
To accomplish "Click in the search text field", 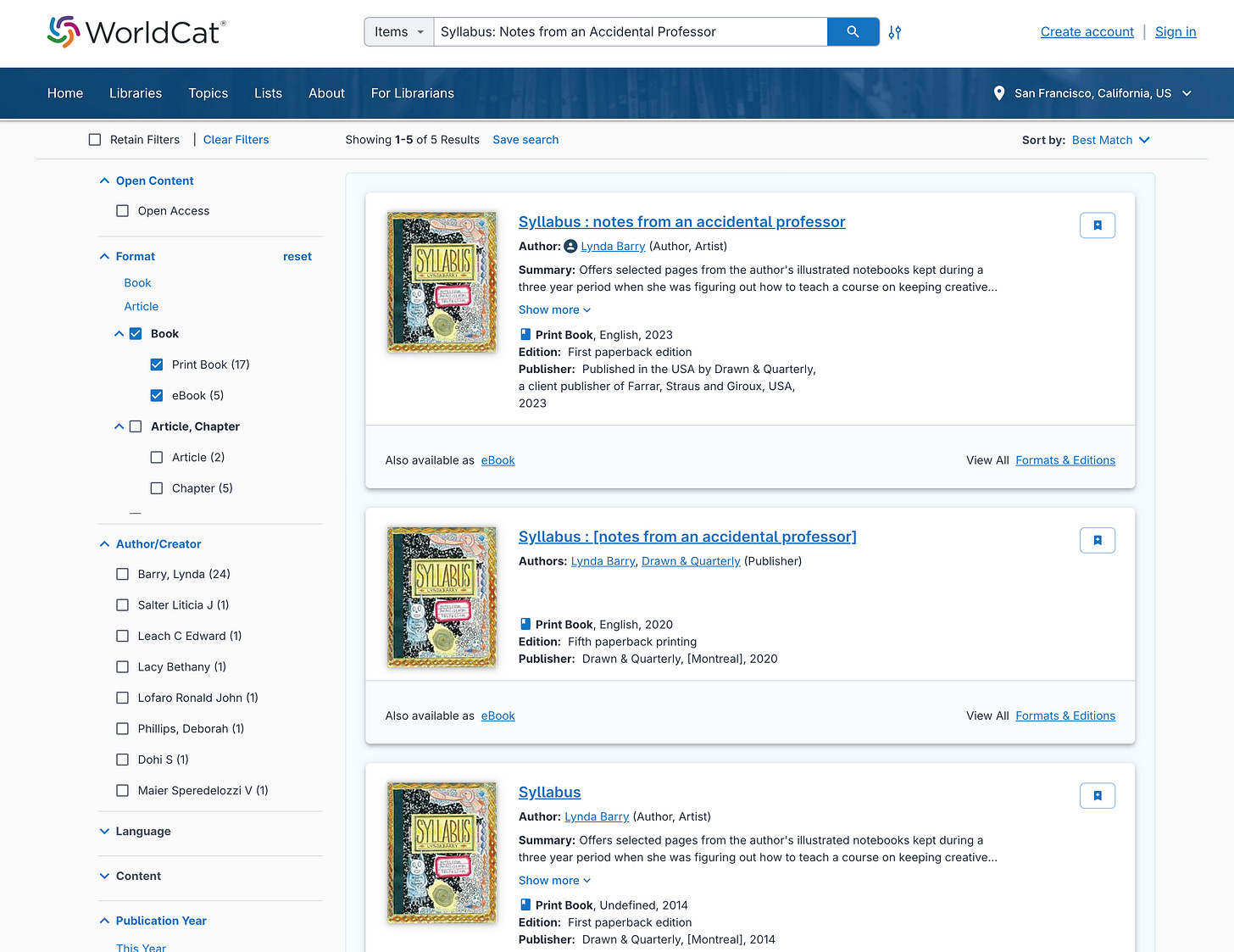I will point(630,32).
